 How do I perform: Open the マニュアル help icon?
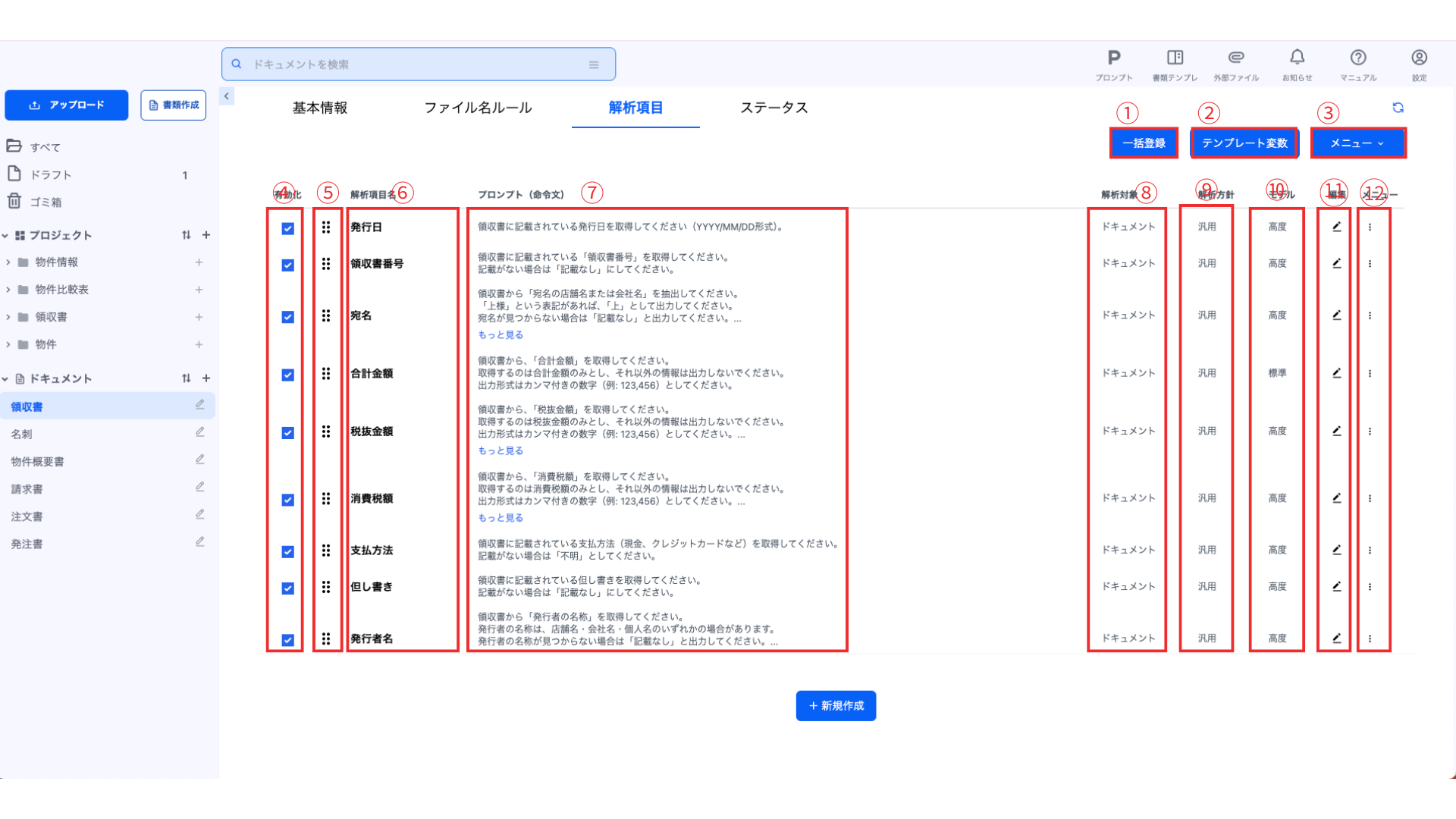click(x=1357, y=58)
